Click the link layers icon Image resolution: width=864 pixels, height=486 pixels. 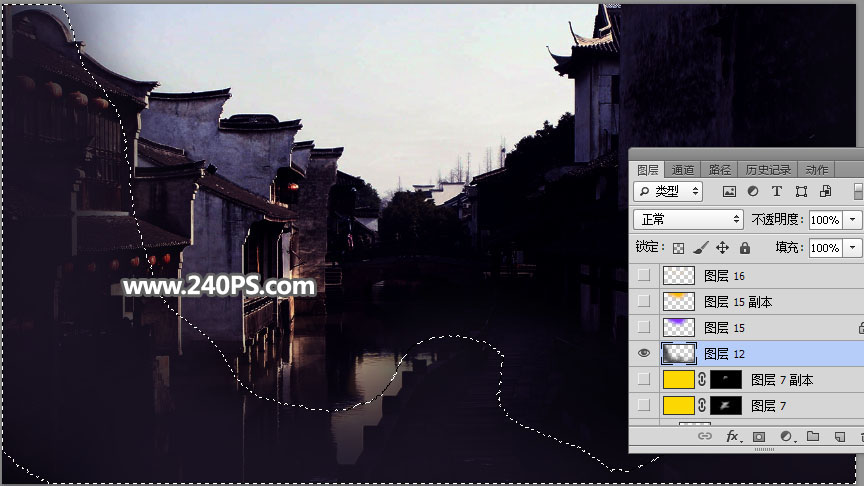pyautogui.click(x=705, y=436)
